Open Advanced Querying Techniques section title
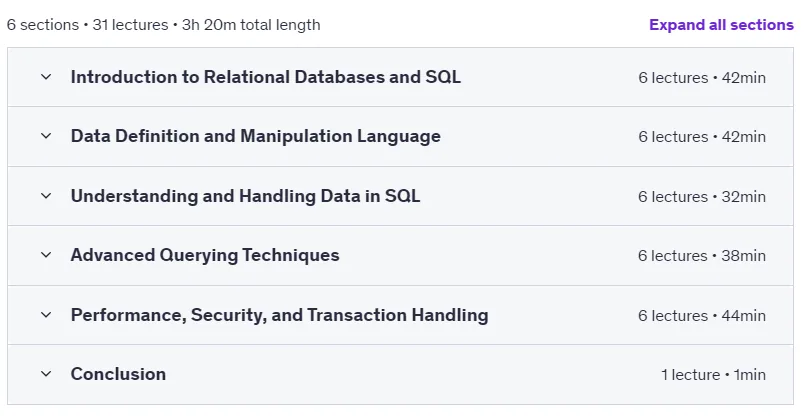The width and height of the screenshot is (809, 418). coord(205,255)
